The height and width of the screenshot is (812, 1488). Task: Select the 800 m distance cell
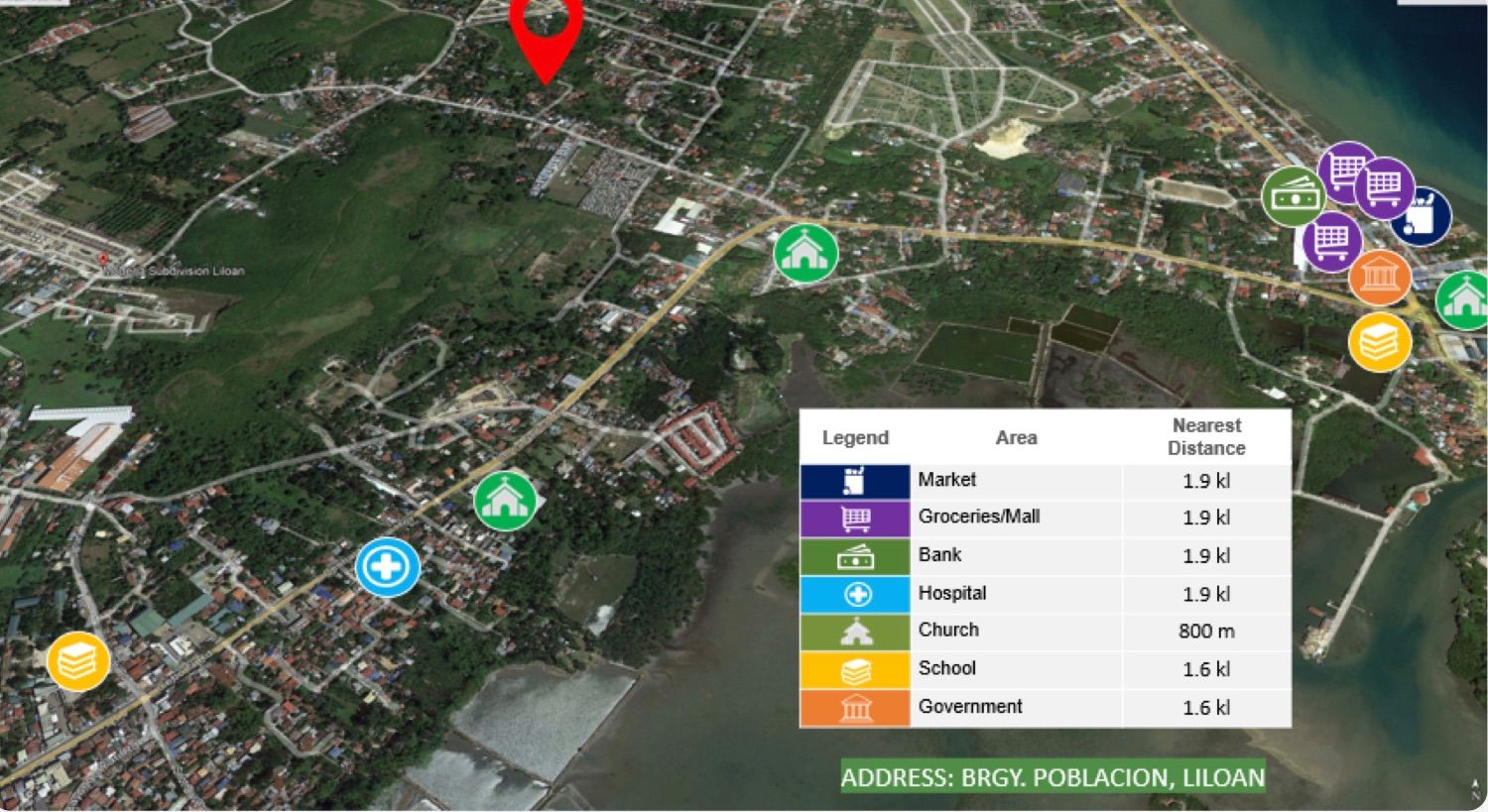click(1206, 632)
